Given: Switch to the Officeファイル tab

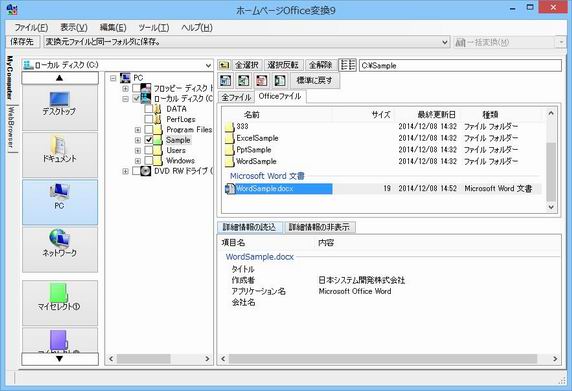Looking at the screenshot, I should 280,96.
